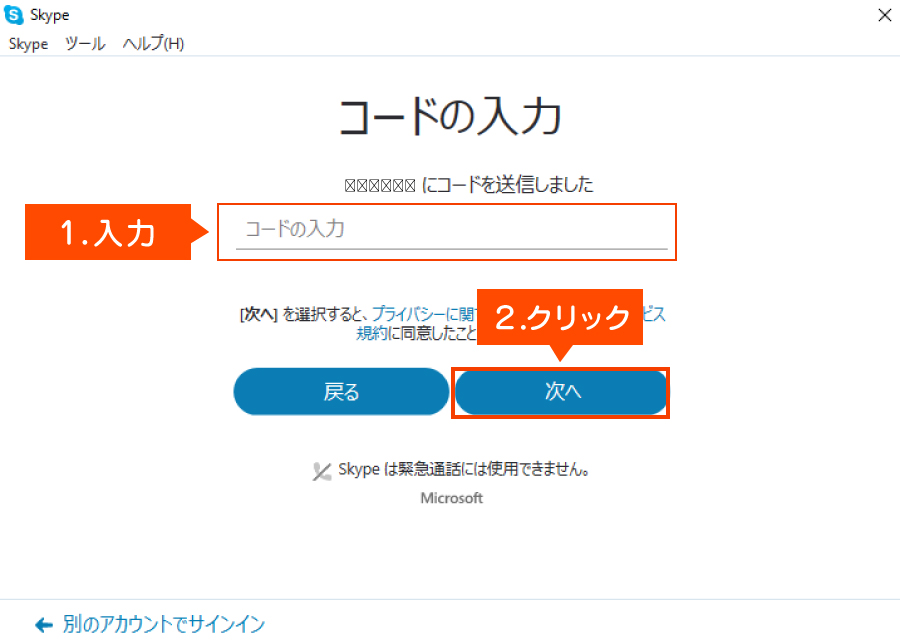Open the Skype menu

pos(28,44)
